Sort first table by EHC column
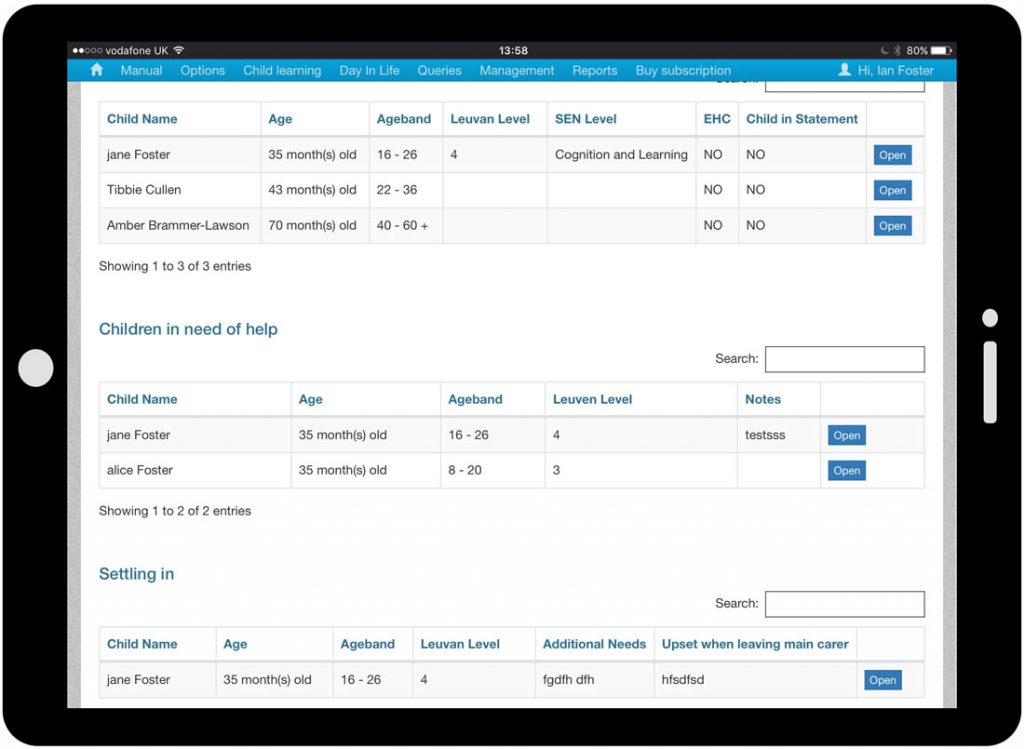Viewport: 1024px width, 749px height. point(716,119)
